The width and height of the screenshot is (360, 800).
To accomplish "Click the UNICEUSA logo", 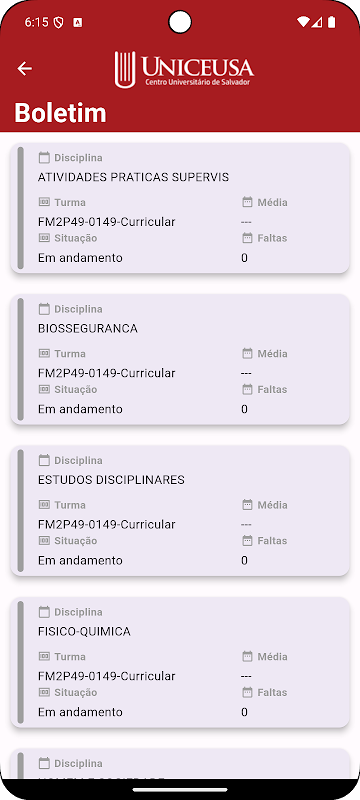I will point(184,69).
